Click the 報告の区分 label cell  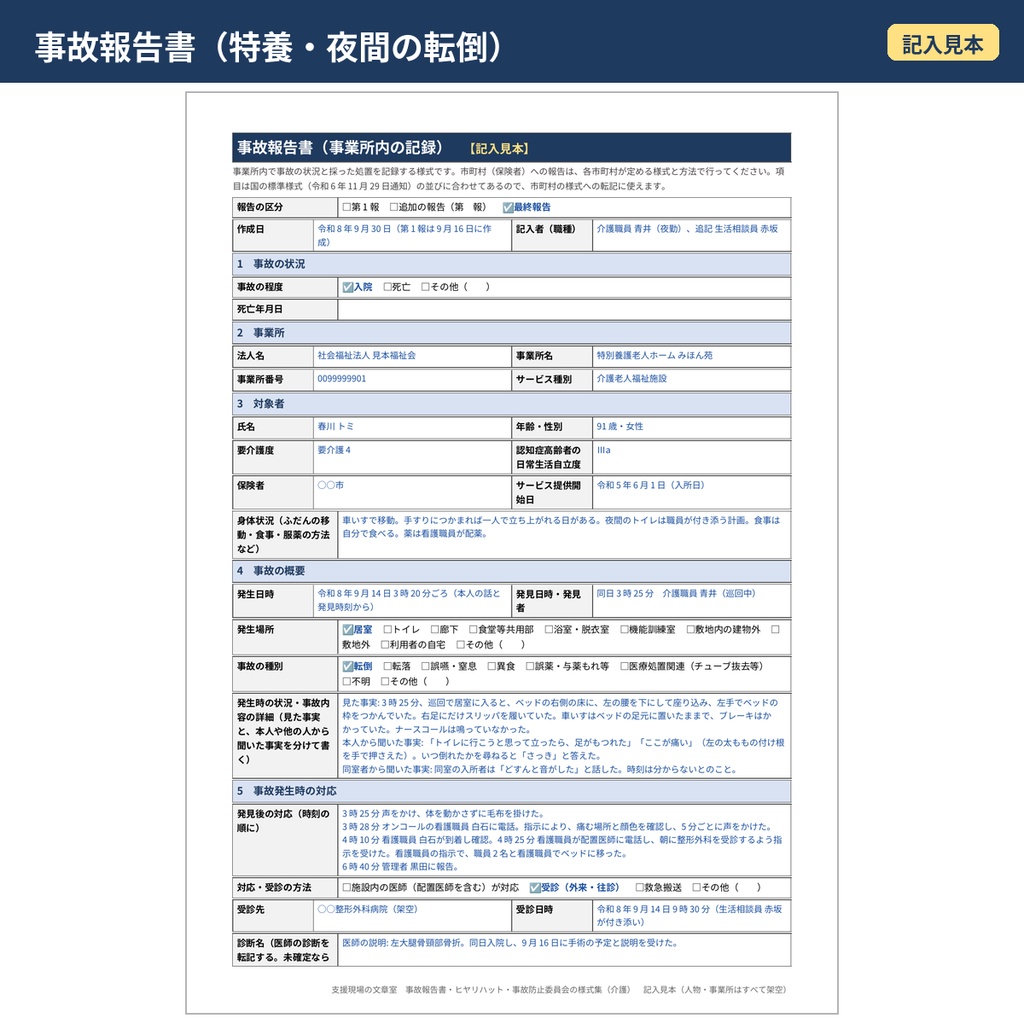click(x=285, y=207)
